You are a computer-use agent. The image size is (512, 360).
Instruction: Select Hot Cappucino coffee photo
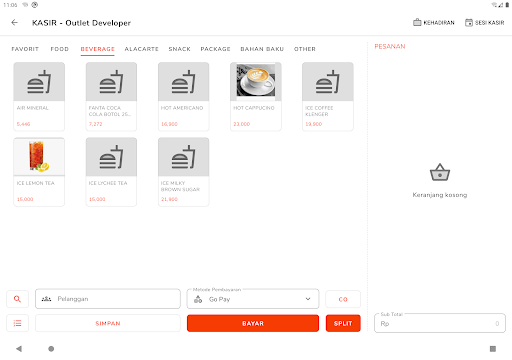pyautogui.click(x=256, y=81)
